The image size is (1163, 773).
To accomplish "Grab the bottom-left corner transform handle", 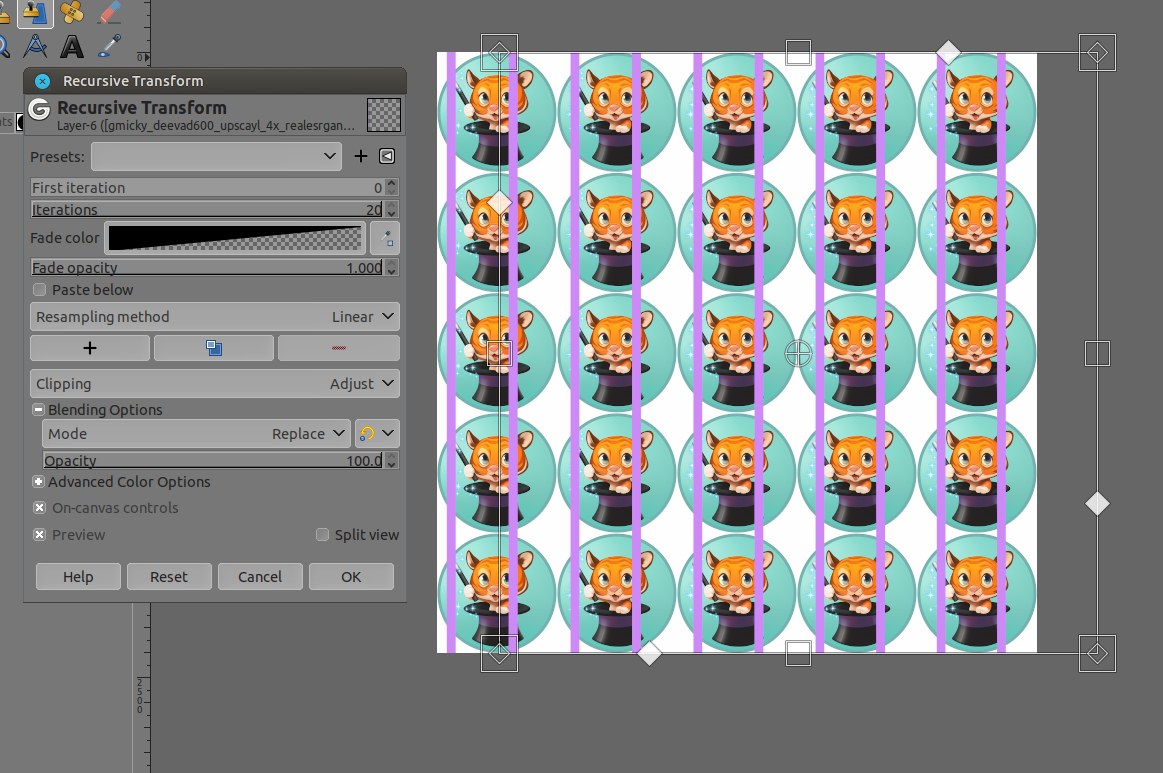I will (499, 653).
